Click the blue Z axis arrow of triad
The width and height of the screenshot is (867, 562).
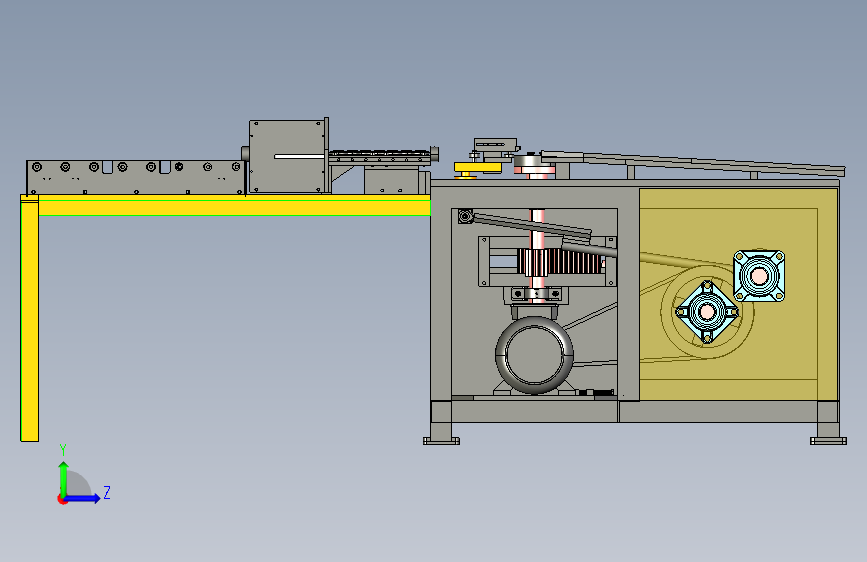[x=83, y=498]
